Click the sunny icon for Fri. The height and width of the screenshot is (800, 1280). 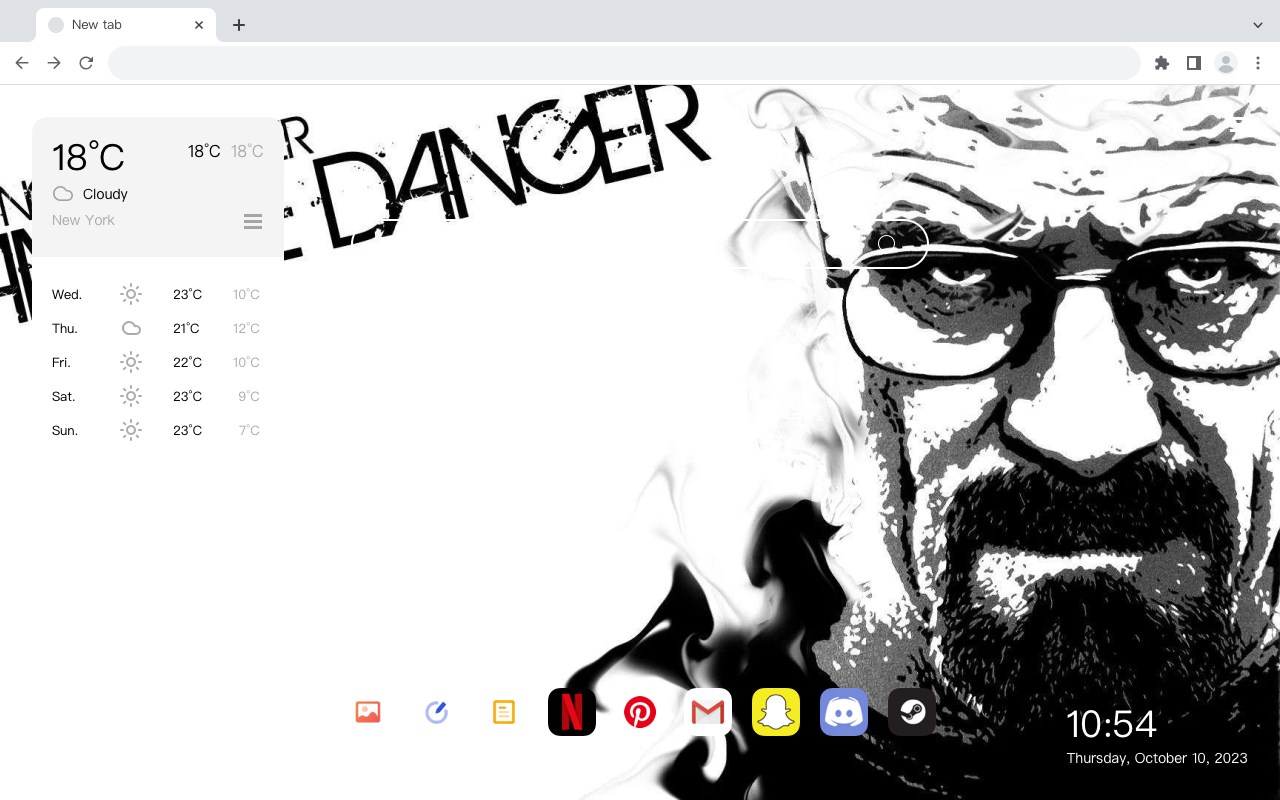131,362
